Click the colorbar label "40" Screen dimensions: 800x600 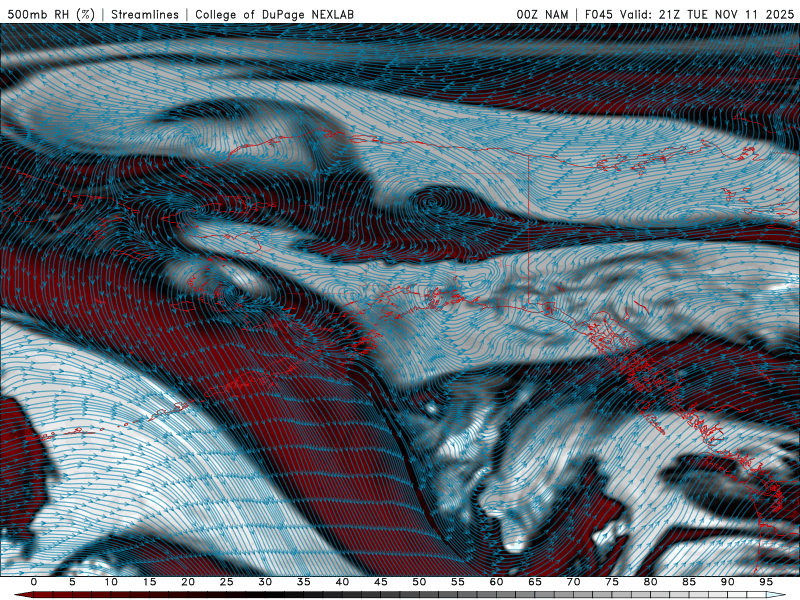click(342, 582)
